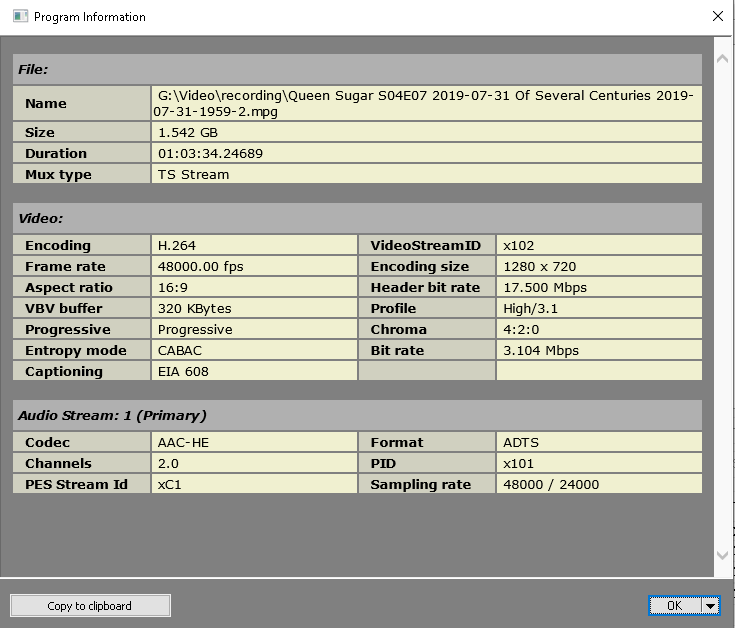Viewport: 735px width, 628px height.
Task: Select the High/3.1 profile value
Action: (530, 308)
